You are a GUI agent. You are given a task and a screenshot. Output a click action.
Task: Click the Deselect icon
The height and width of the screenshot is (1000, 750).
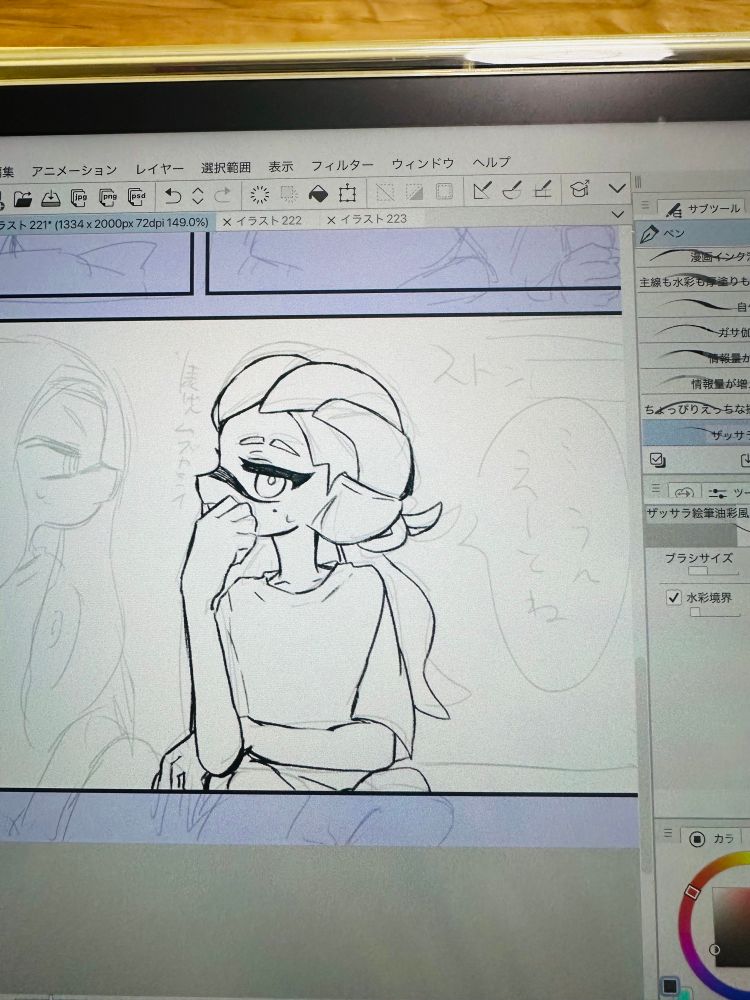tap(385, 192)
